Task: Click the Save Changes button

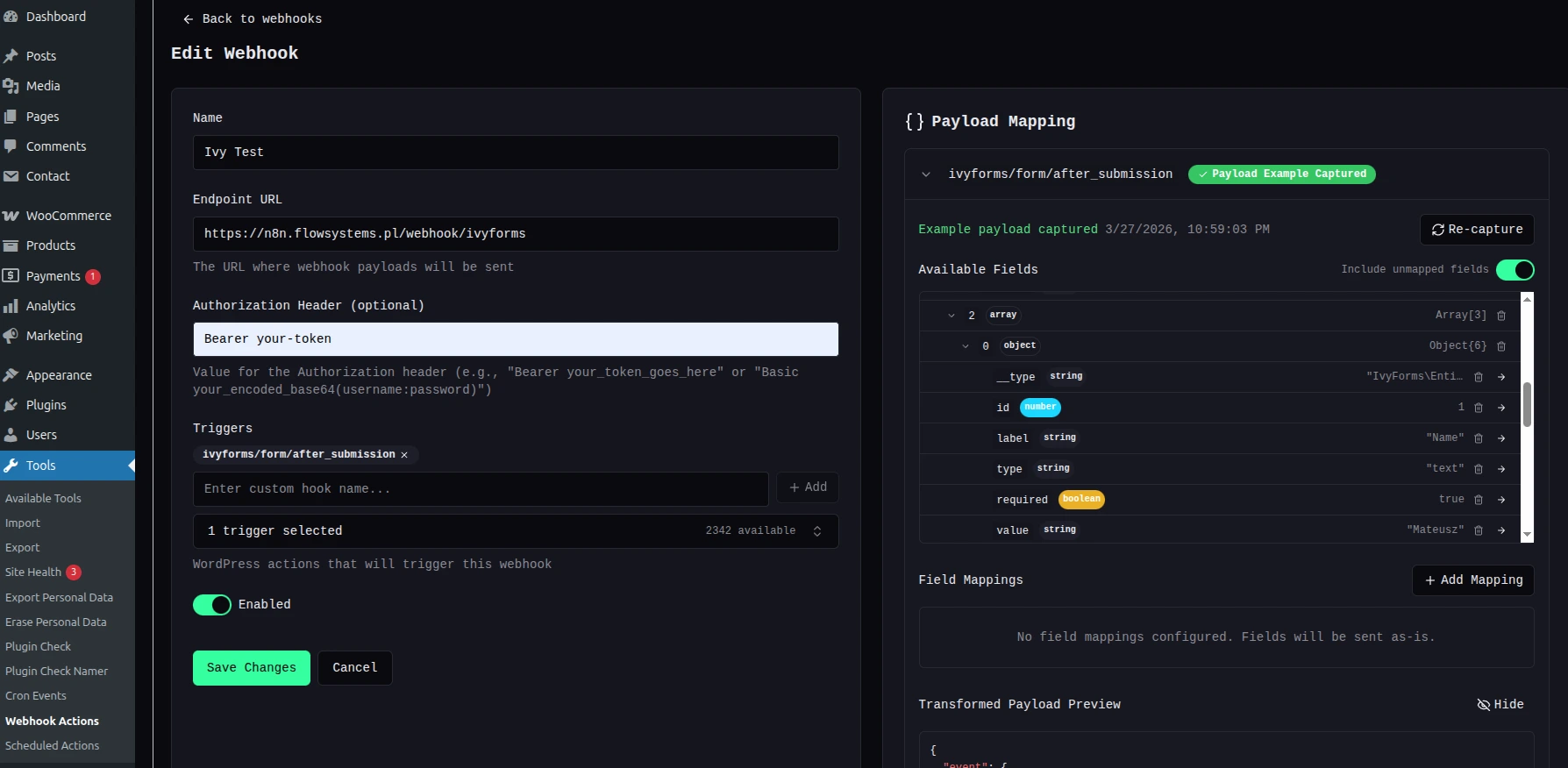Action: (252, 668)
